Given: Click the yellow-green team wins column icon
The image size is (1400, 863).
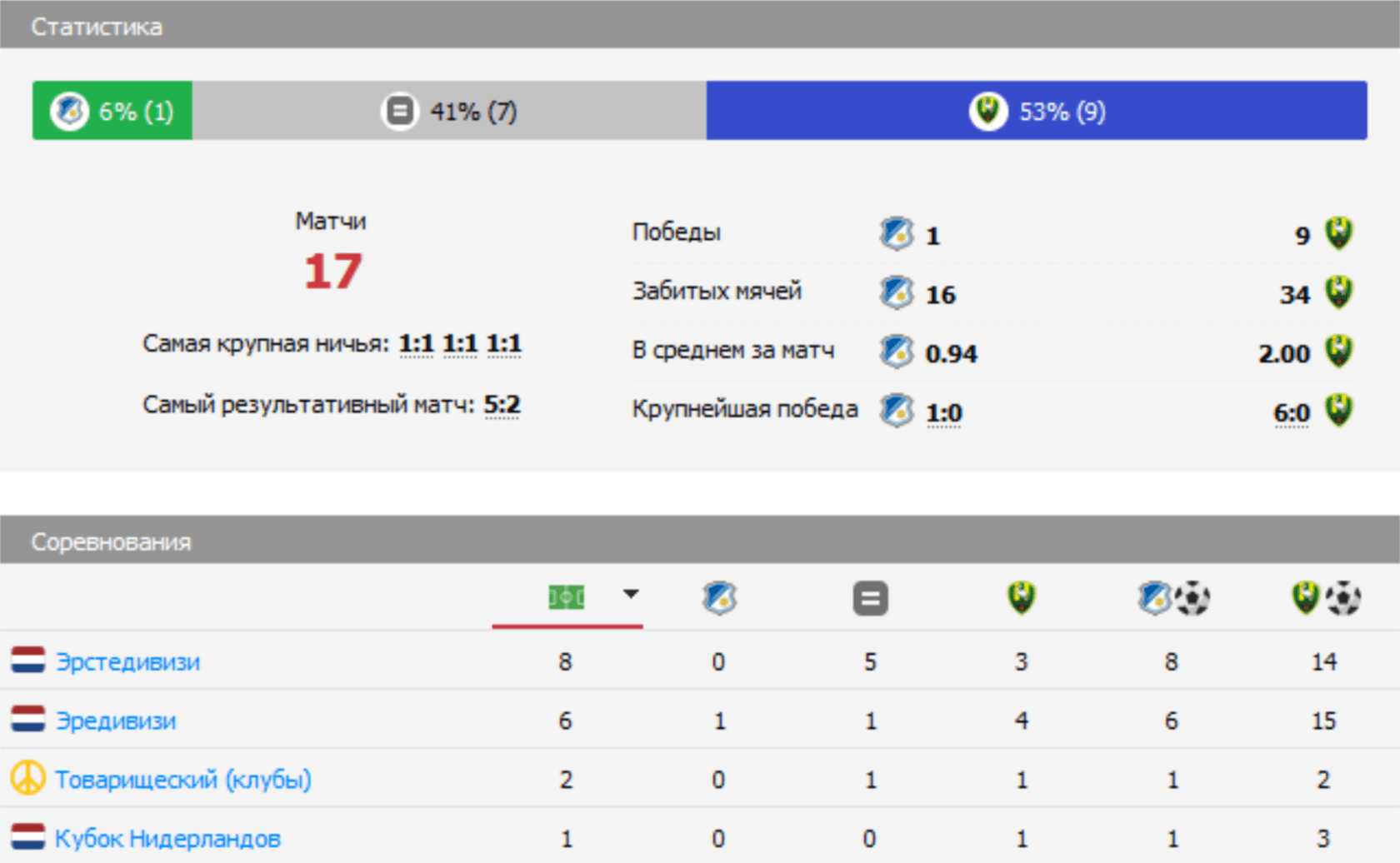Looking at the screenshot, I should coord(1021,598).
